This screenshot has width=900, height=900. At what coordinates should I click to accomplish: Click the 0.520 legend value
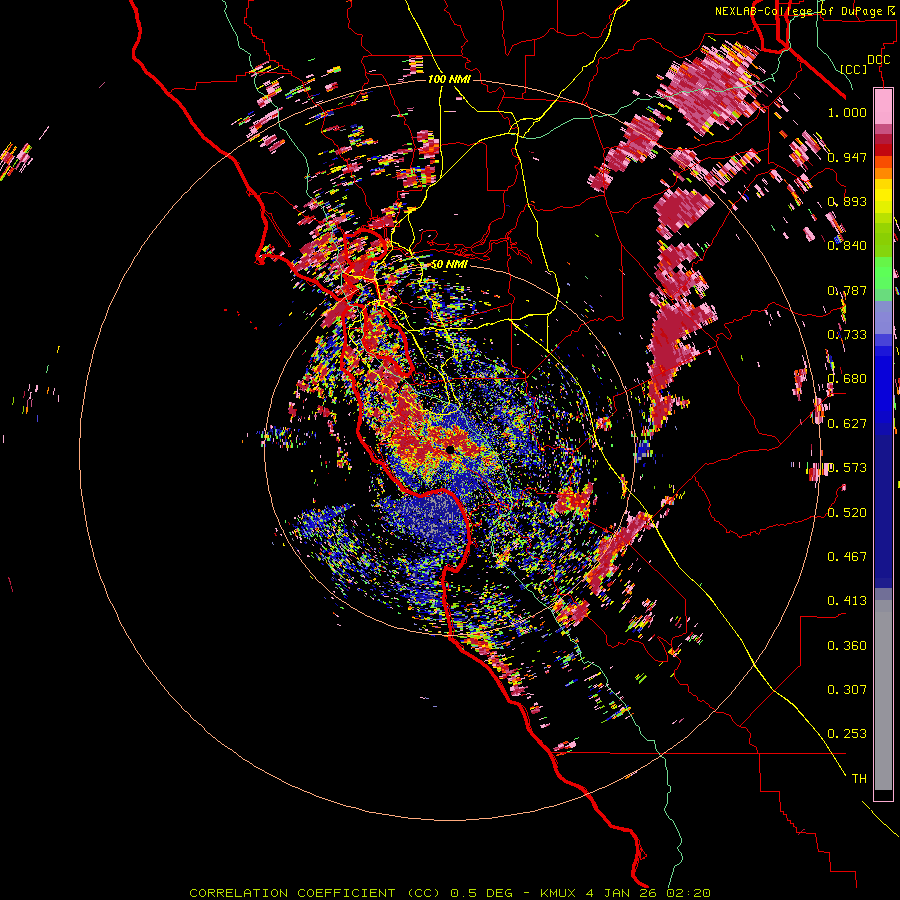click(847, 513)
